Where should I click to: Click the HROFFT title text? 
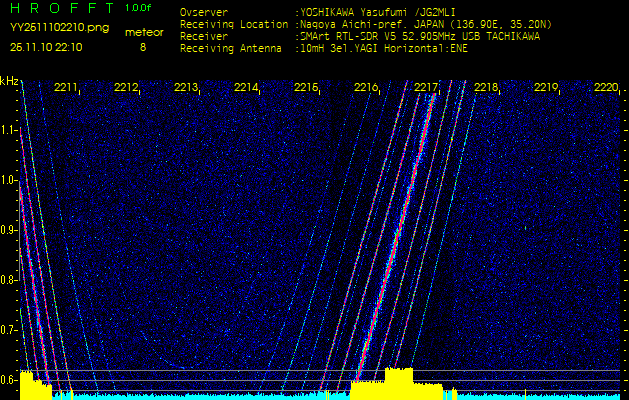click(54, 8)
